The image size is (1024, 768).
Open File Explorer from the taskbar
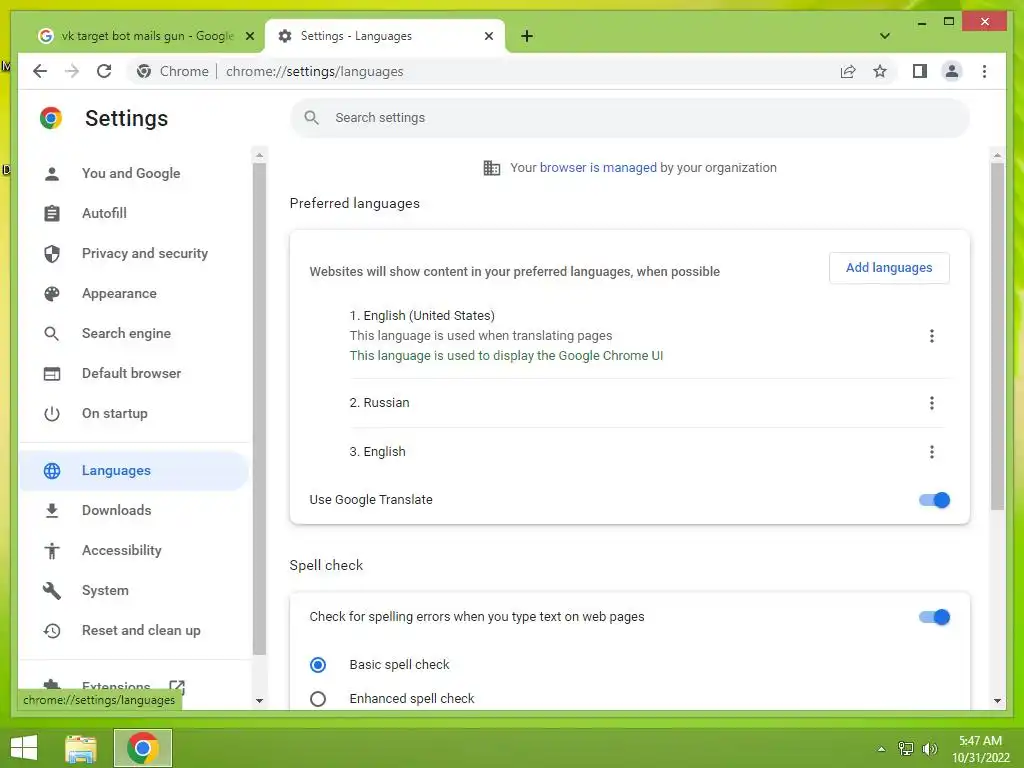[81, 748]
